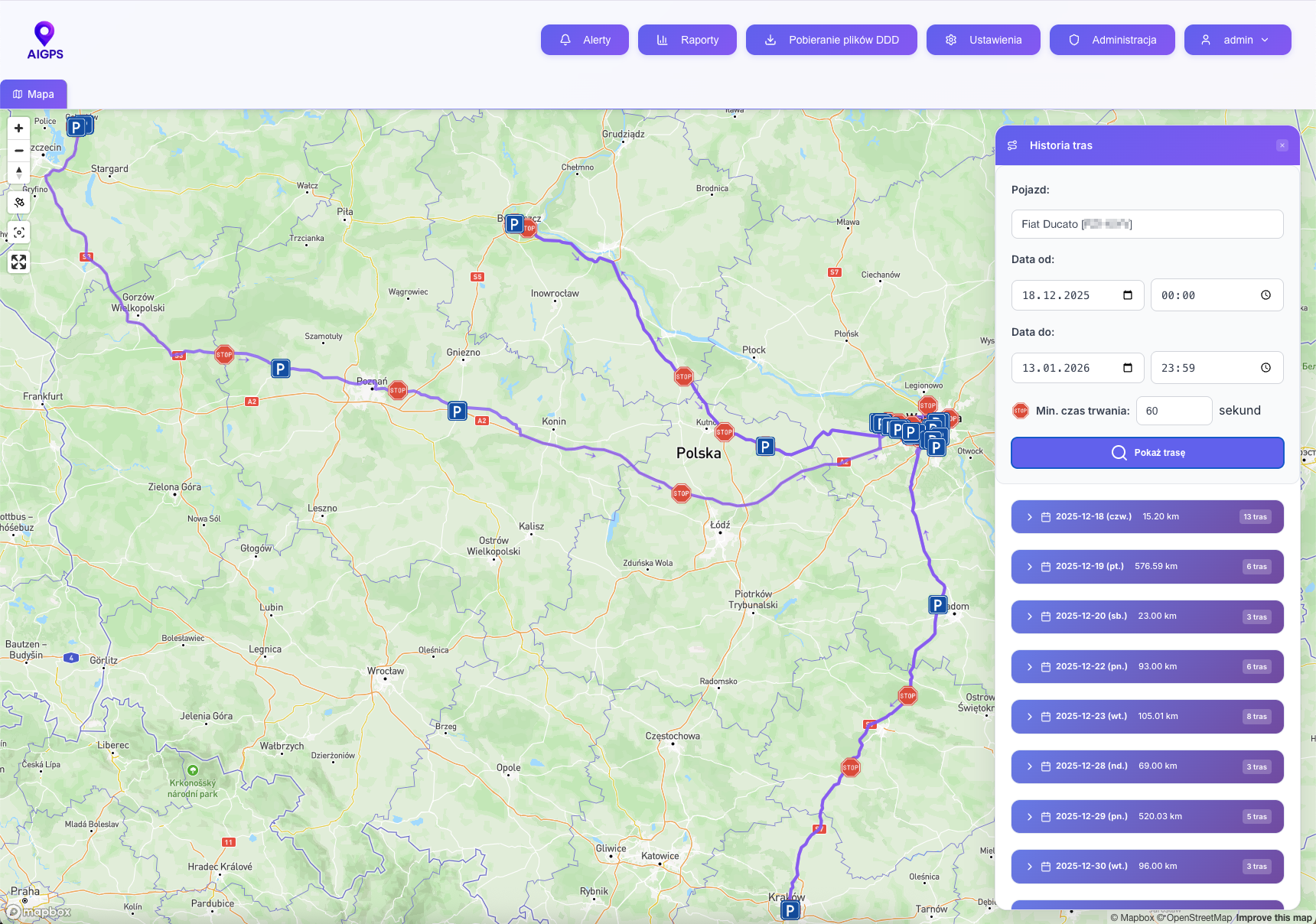Viewport: 1316px width, 924px height.
Task: Toggle satellite map view
Action: point(19,203)
